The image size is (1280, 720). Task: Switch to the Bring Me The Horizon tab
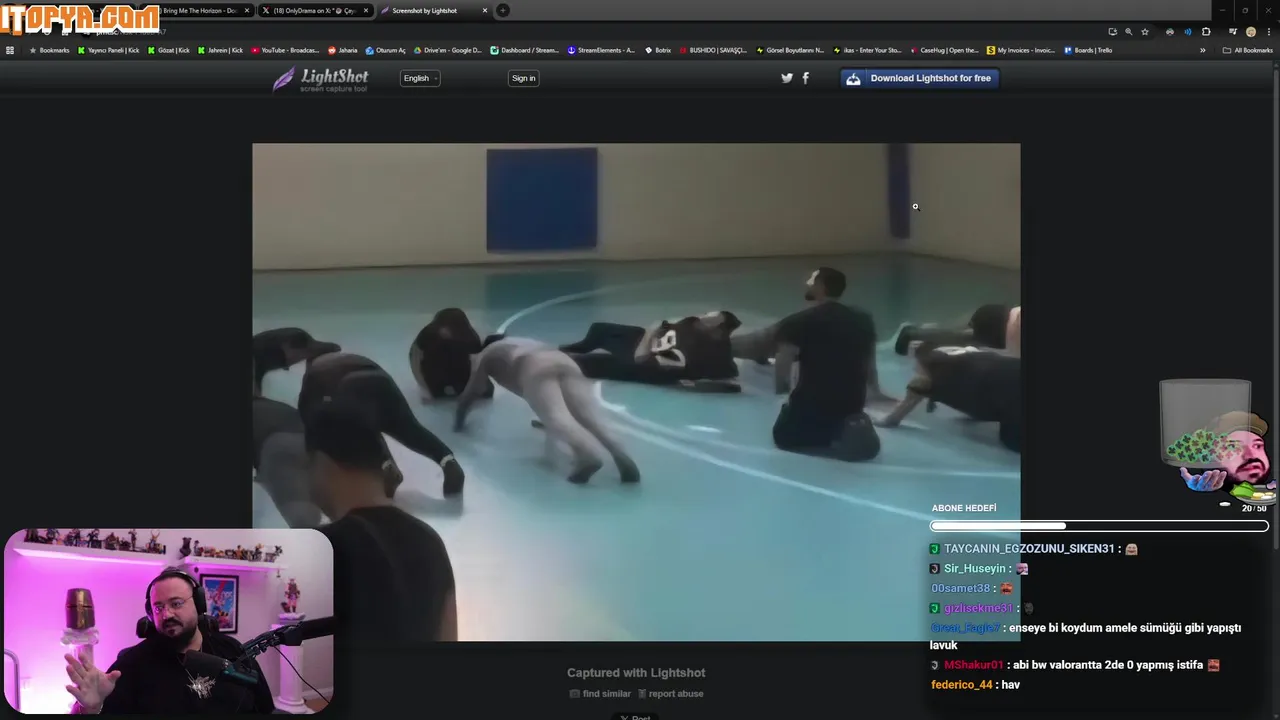(198, 11)
